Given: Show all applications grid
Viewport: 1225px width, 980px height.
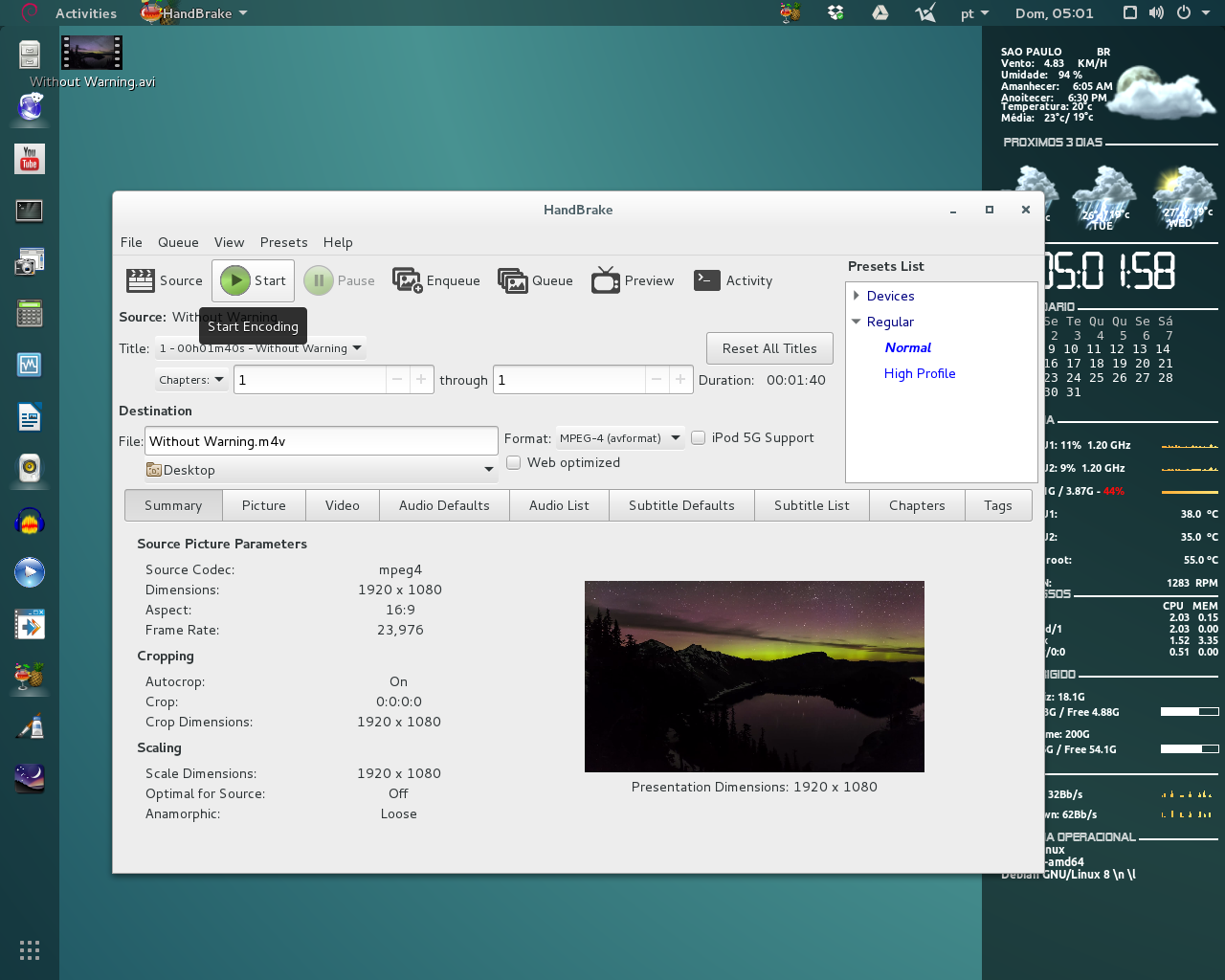Looking at the screenshot, I should coord(30,949).
